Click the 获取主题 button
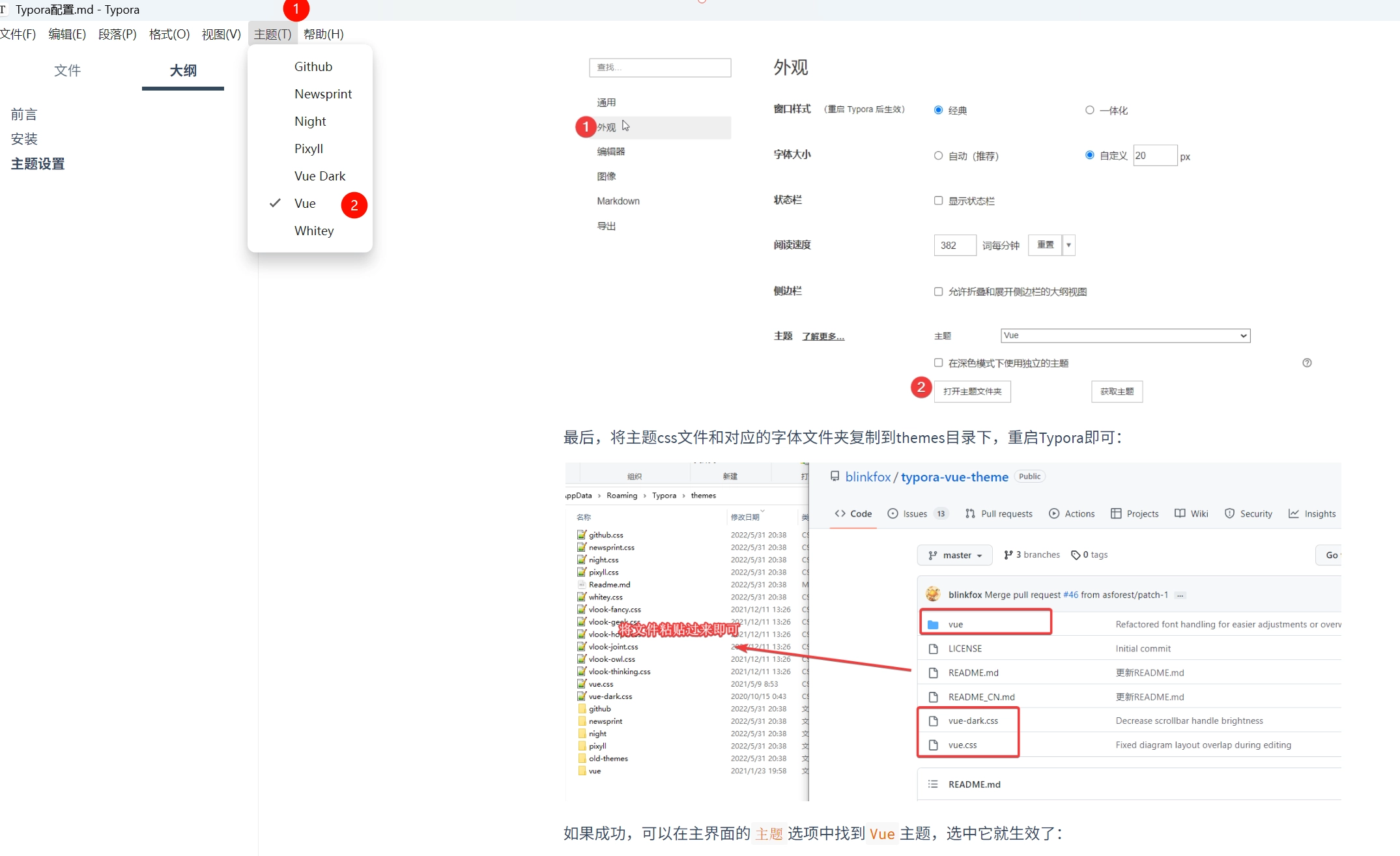Viewport: 1400px width, 856px height. point(1117,392)
